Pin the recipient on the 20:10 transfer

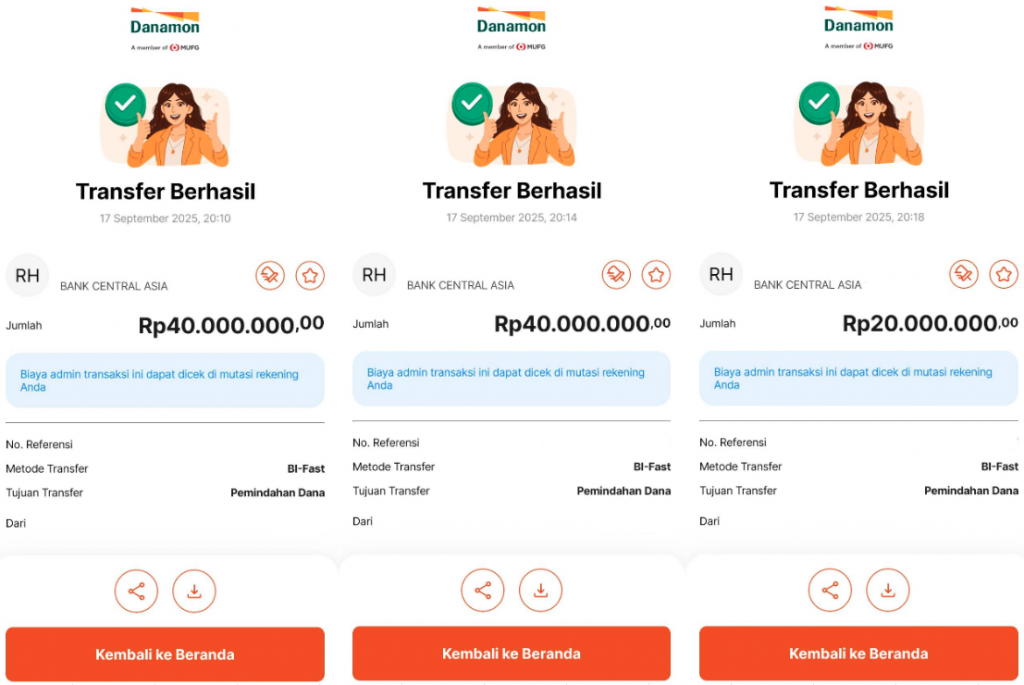(x=270, y=275)
